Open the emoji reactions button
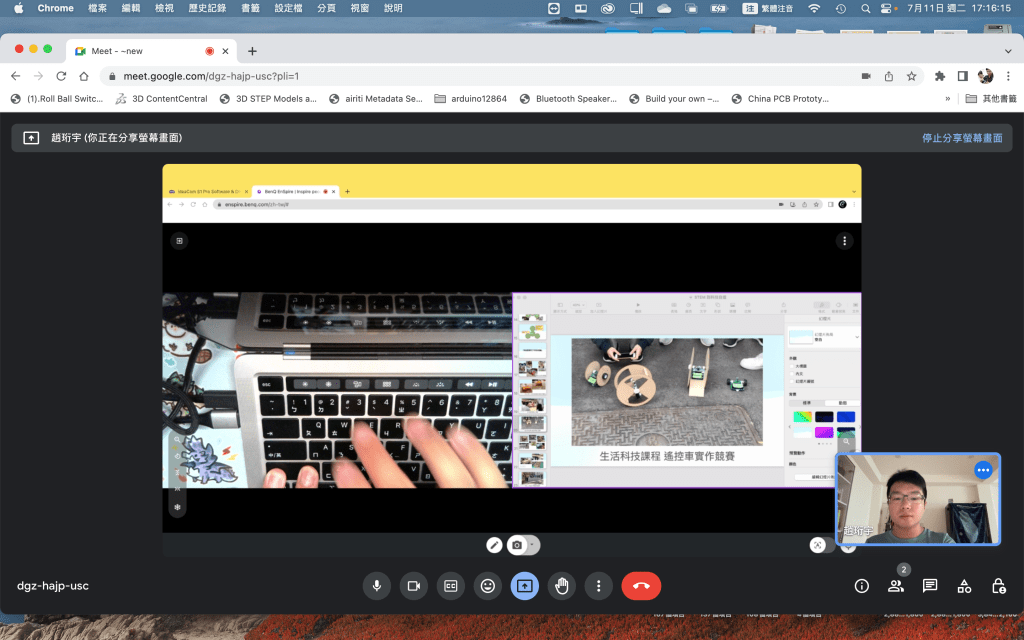 [x=487, y=586]
